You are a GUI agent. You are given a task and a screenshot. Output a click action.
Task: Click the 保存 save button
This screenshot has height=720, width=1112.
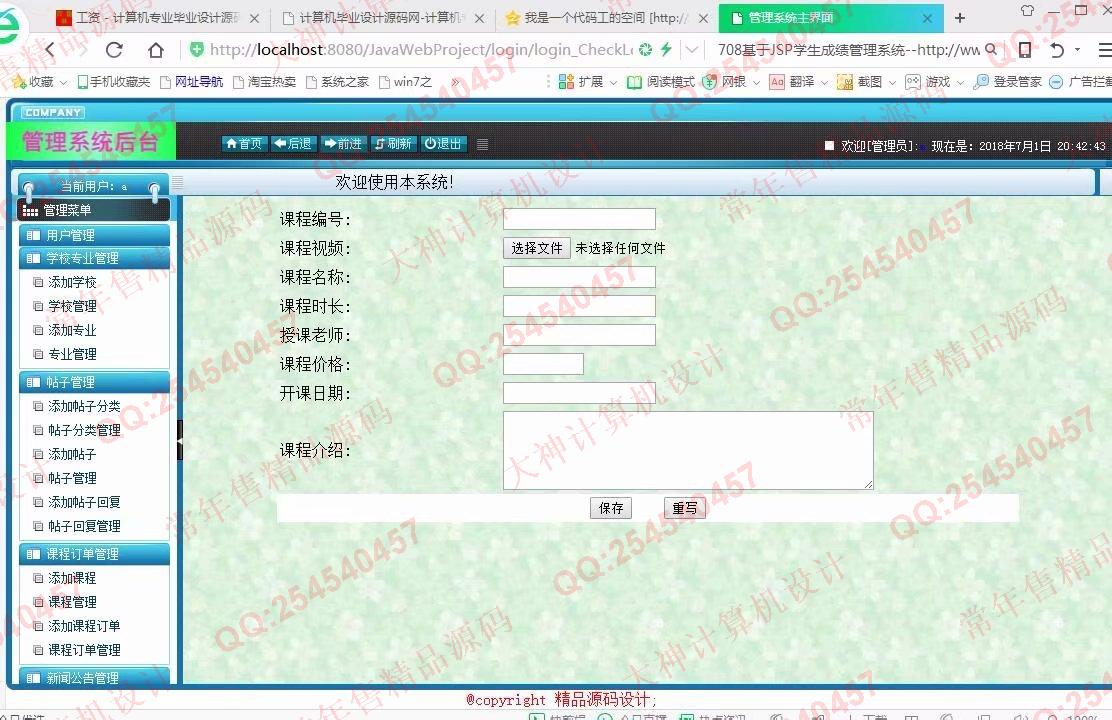pyautogui.click(x=610, y=508)
